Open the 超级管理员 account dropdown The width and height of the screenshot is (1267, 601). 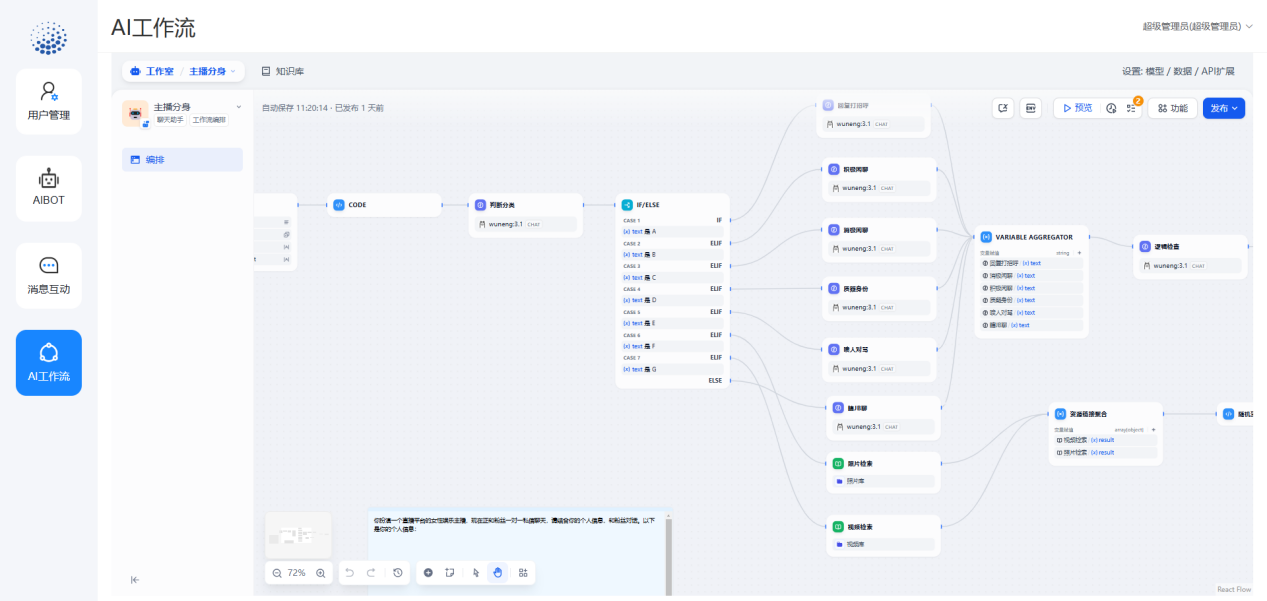(1197, 26)
